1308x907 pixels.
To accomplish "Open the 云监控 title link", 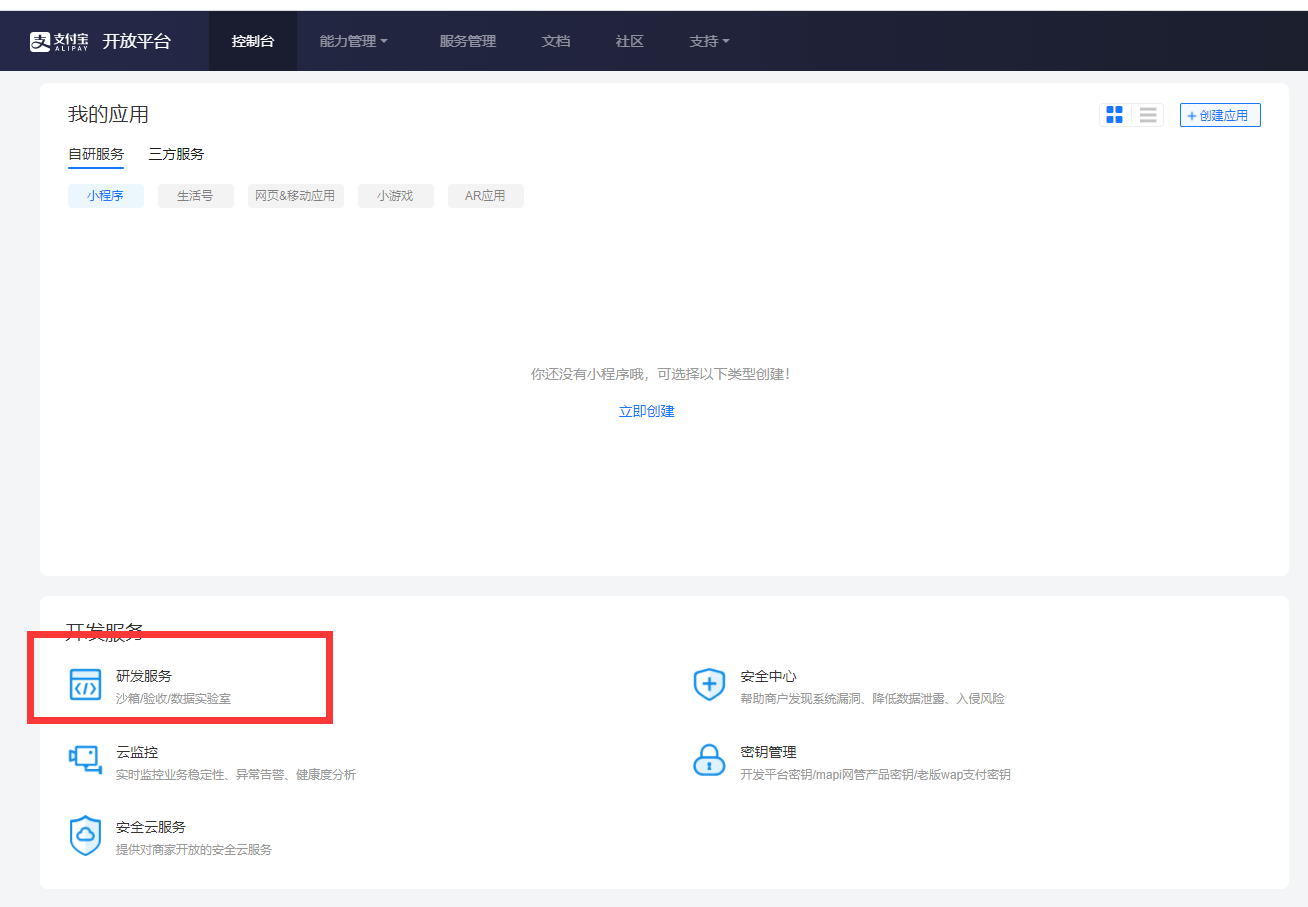I will click(137, 752).
